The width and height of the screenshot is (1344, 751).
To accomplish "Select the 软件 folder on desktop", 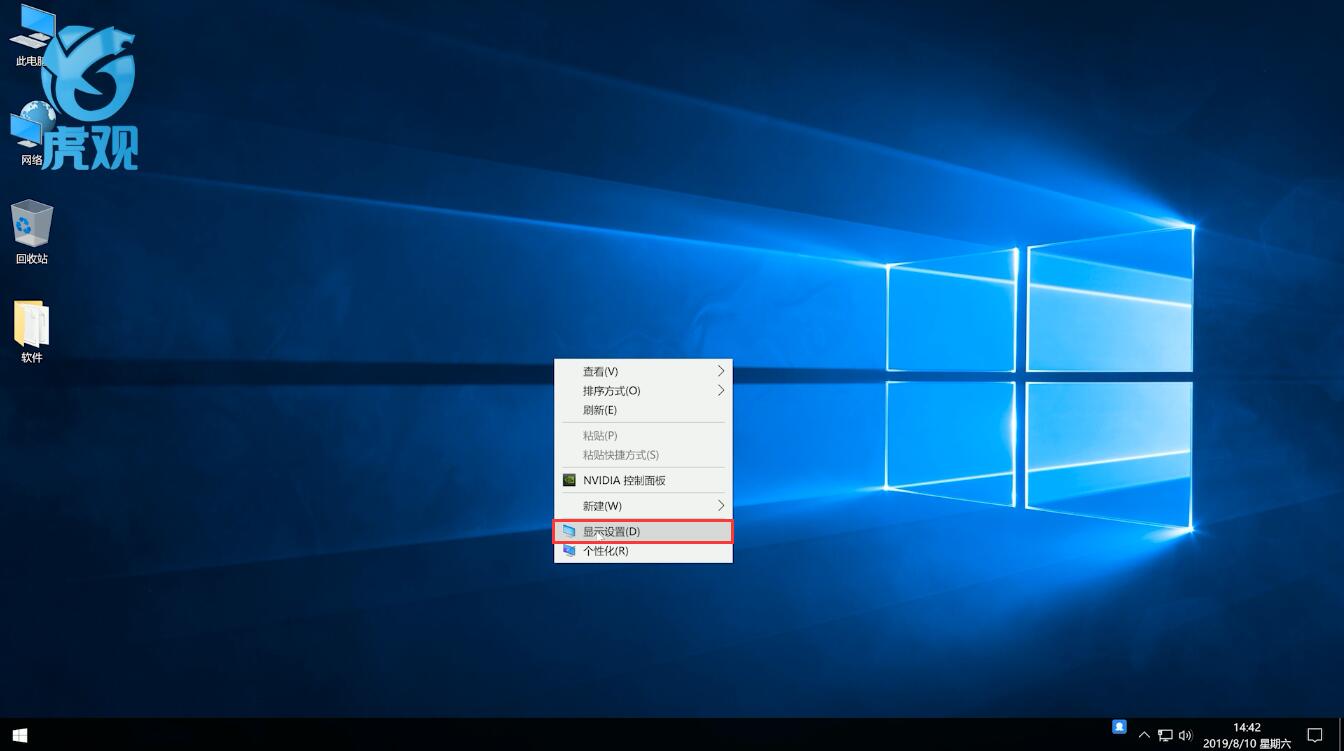I will coord(32,332).
